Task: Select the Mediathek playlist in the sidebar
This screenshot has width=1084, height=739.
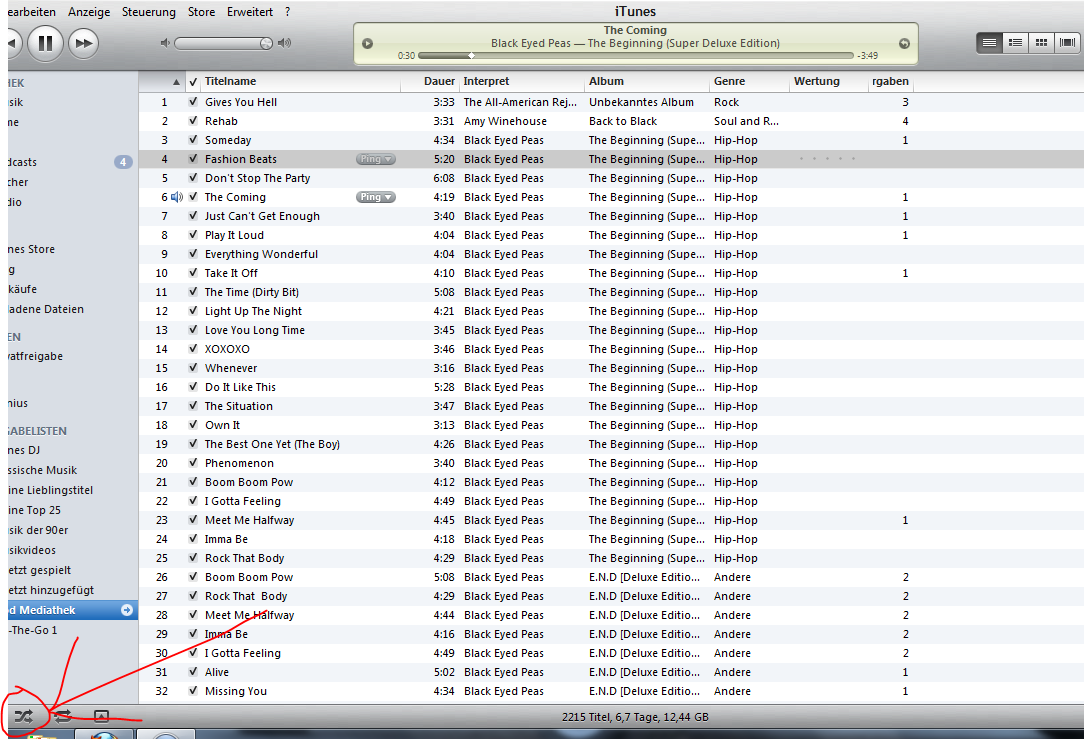Action: (73, 610)
